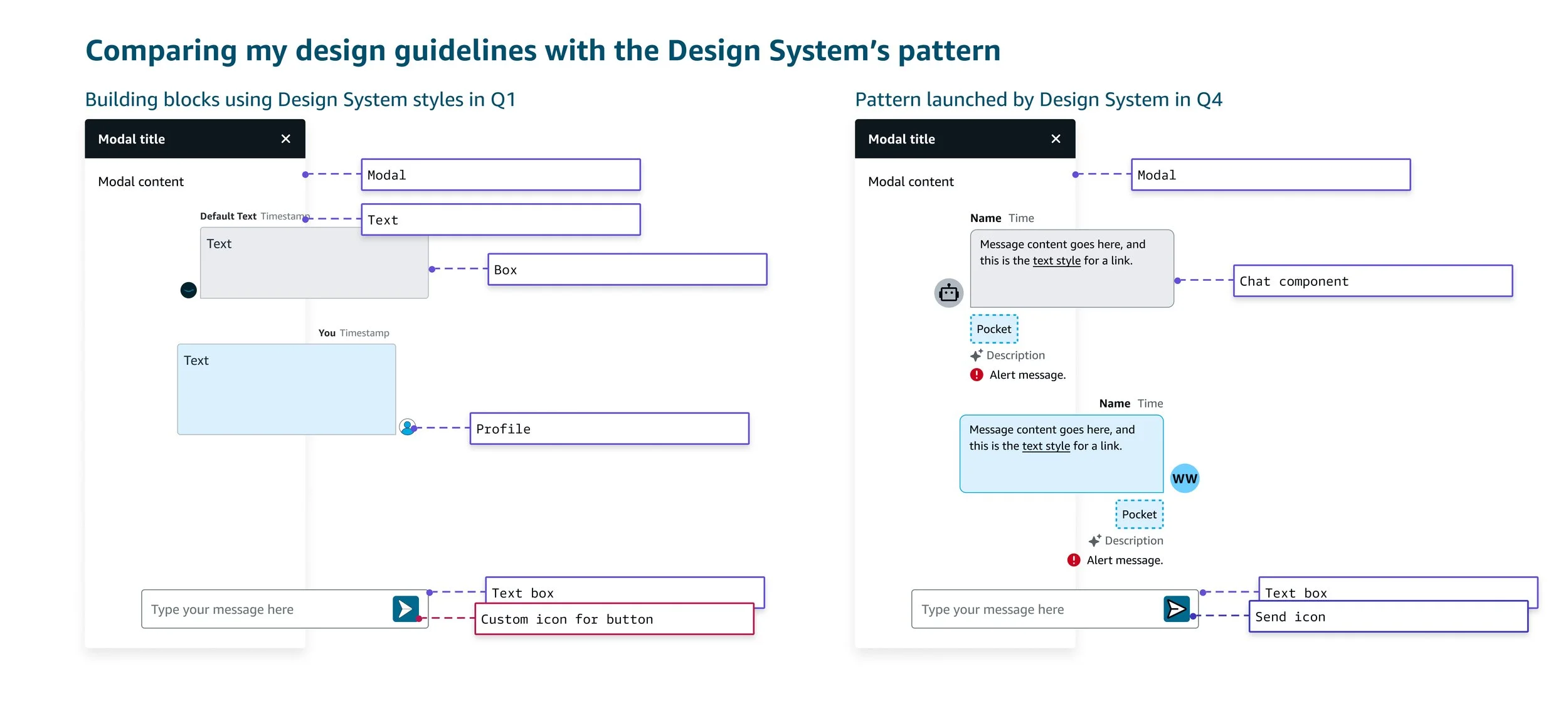Click the user profile icon beside blue box
Screen dimensions: 1568x706
[x=407, y=428]
